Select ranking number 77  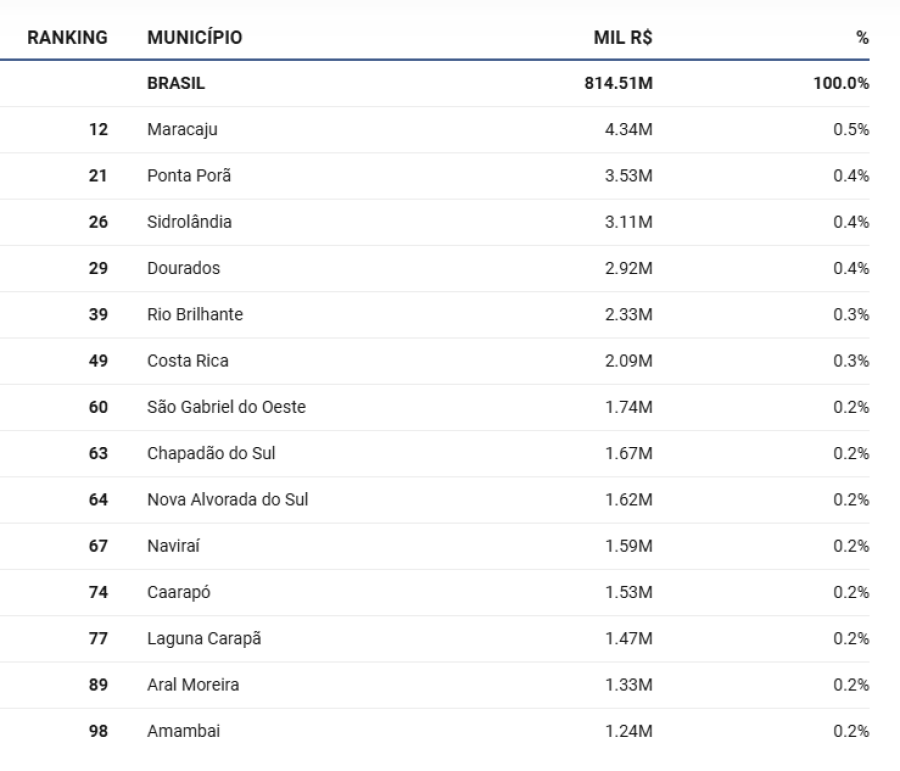[x=98, y=639]
